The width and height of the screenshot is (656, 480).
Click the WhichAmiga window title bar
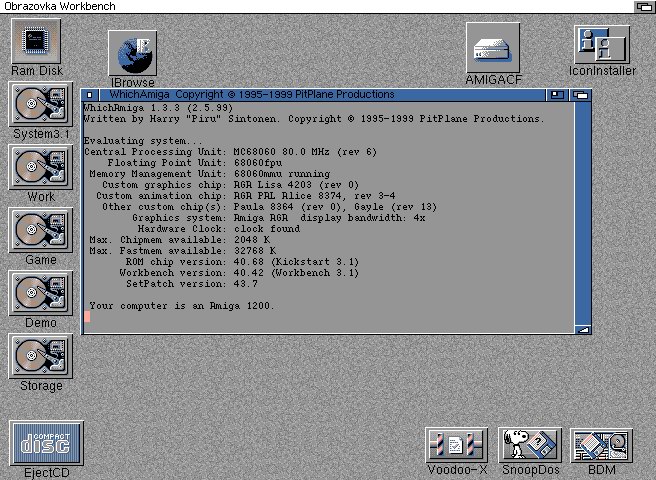[322, 95]
